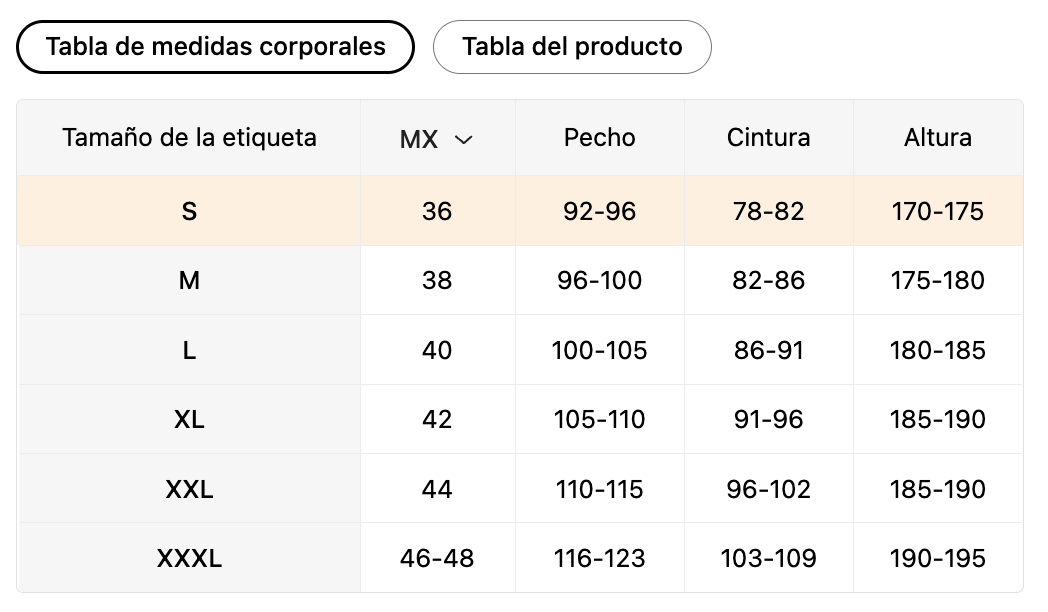Screen dimensions: 1048x612
Task: Select the XXL size row label
Action: click(x=189, y=489)
